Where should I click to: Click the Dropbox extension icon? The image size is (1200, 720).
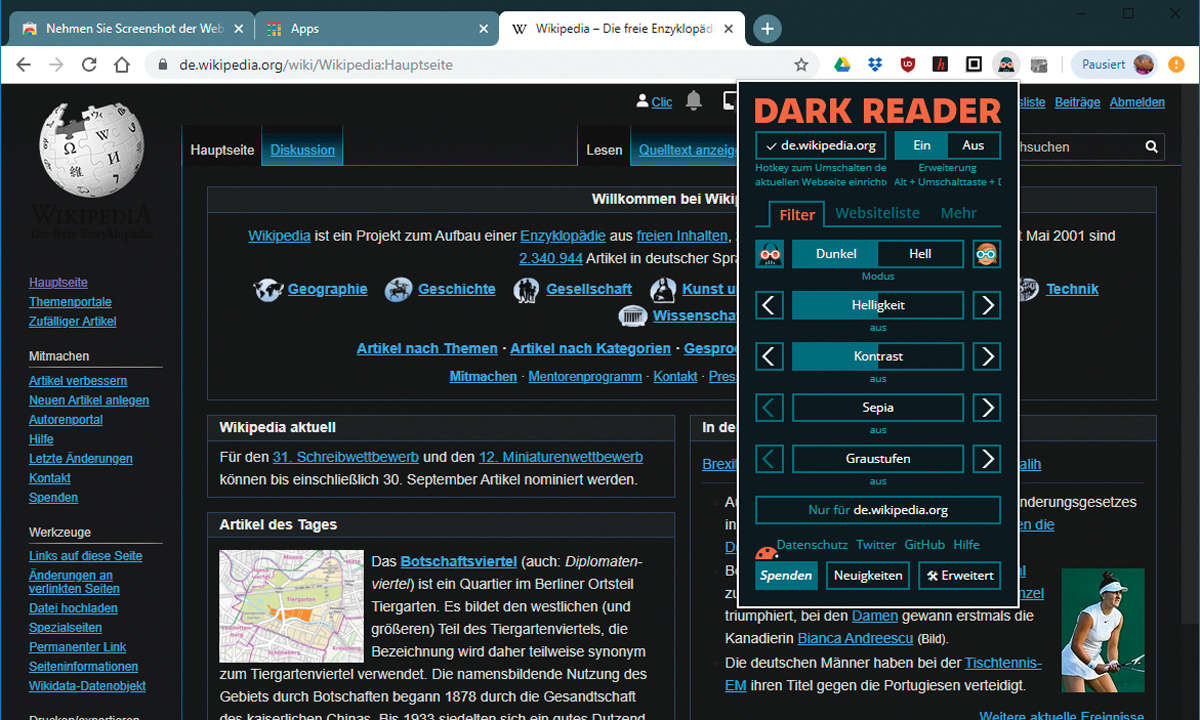point(875,65)
